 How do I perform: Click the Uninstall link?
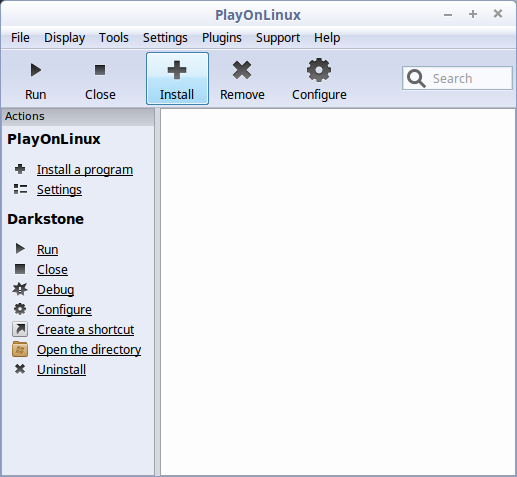pyautogui.click(x=62, y=370)
